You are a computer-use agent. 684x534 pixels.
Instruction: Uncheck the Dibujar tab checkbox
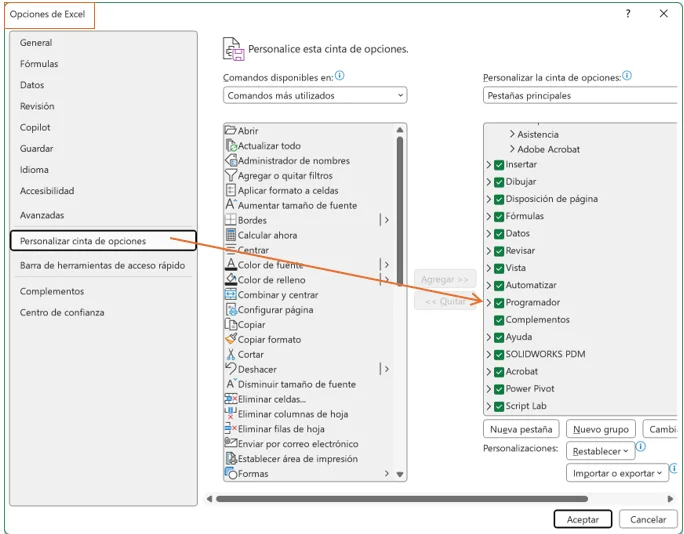[x=499, y=182]
